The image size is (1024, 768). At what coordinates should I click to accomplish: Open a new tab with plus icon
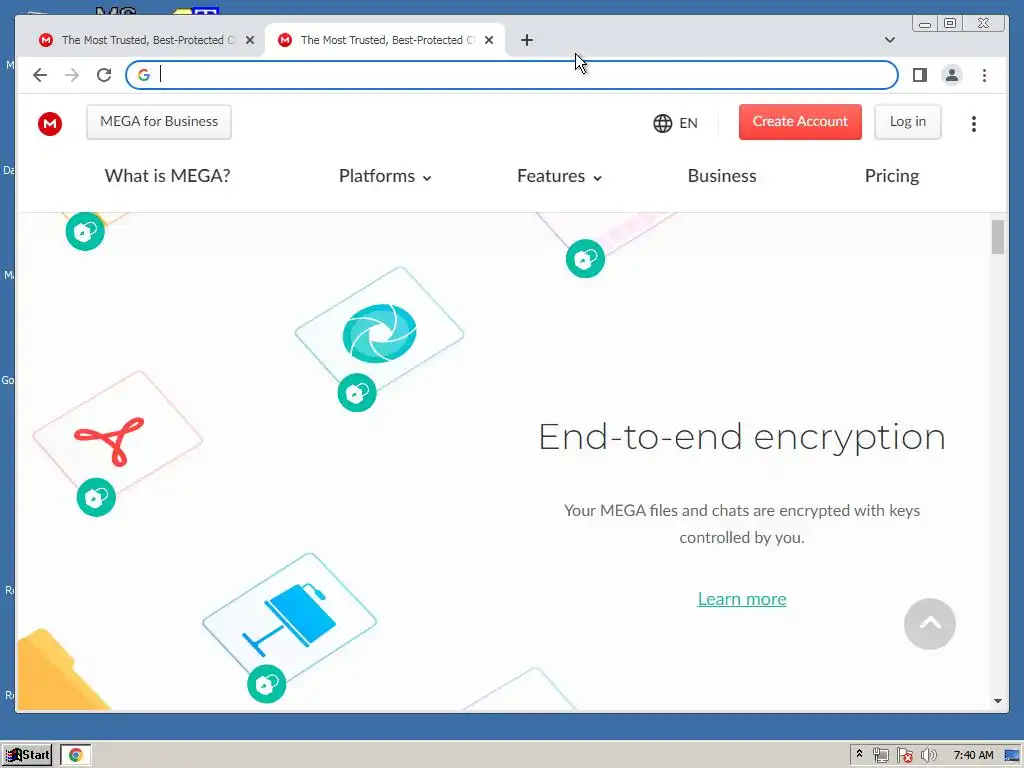(527, 40)
